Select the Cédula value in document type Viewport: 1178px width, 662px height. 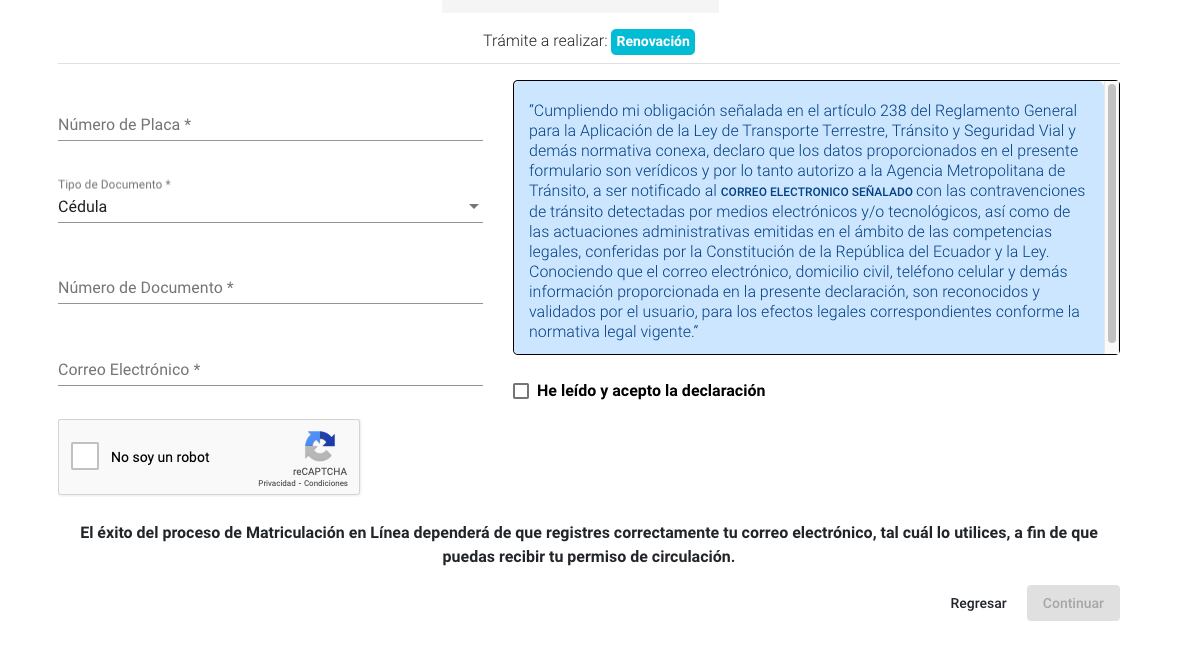83,207
